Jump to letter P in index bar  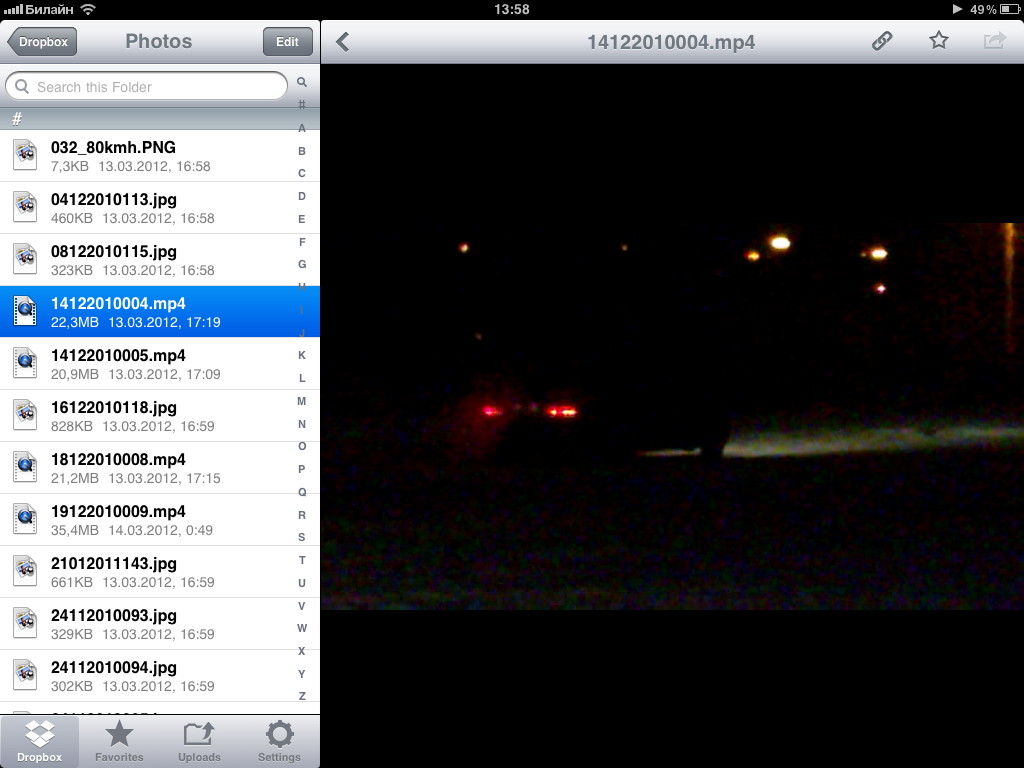click(302, 469)
